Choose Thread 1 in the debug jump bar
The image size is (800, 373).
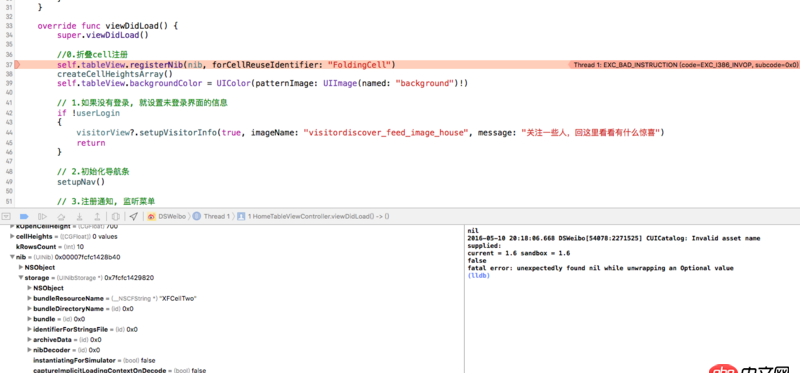(212, 216)
